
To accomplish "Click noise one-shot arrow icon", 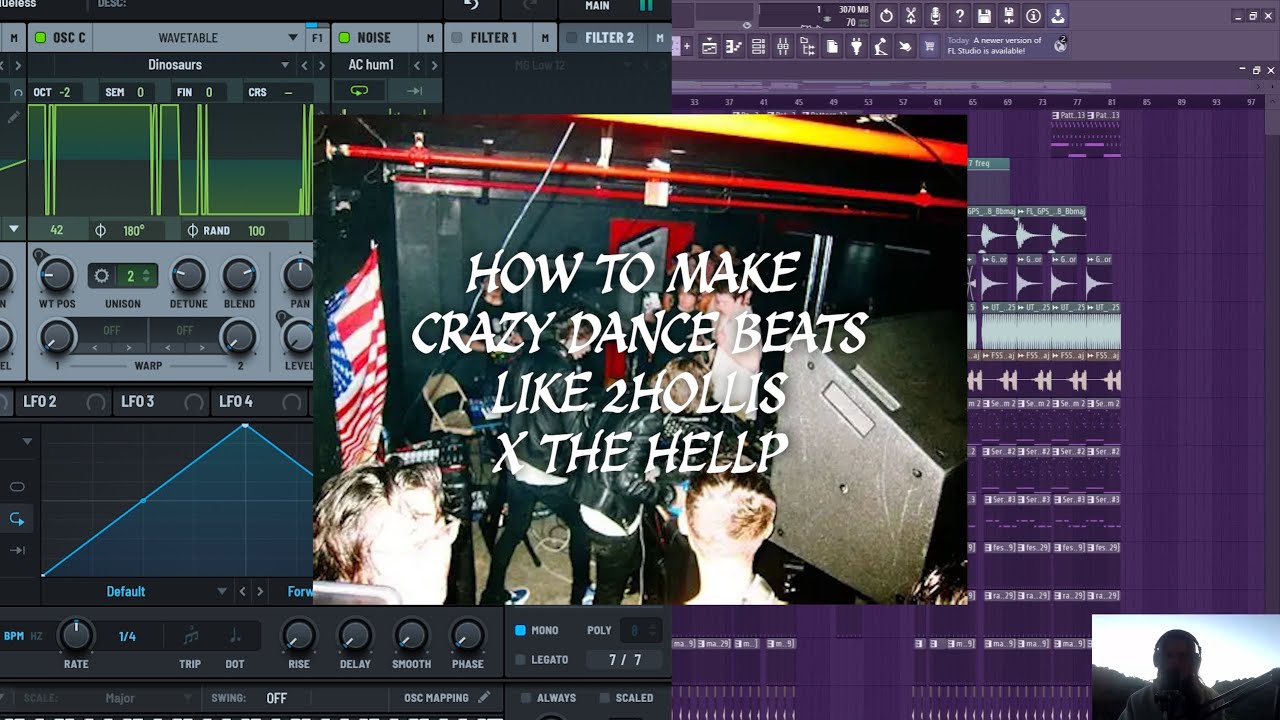I will (414, 91).
